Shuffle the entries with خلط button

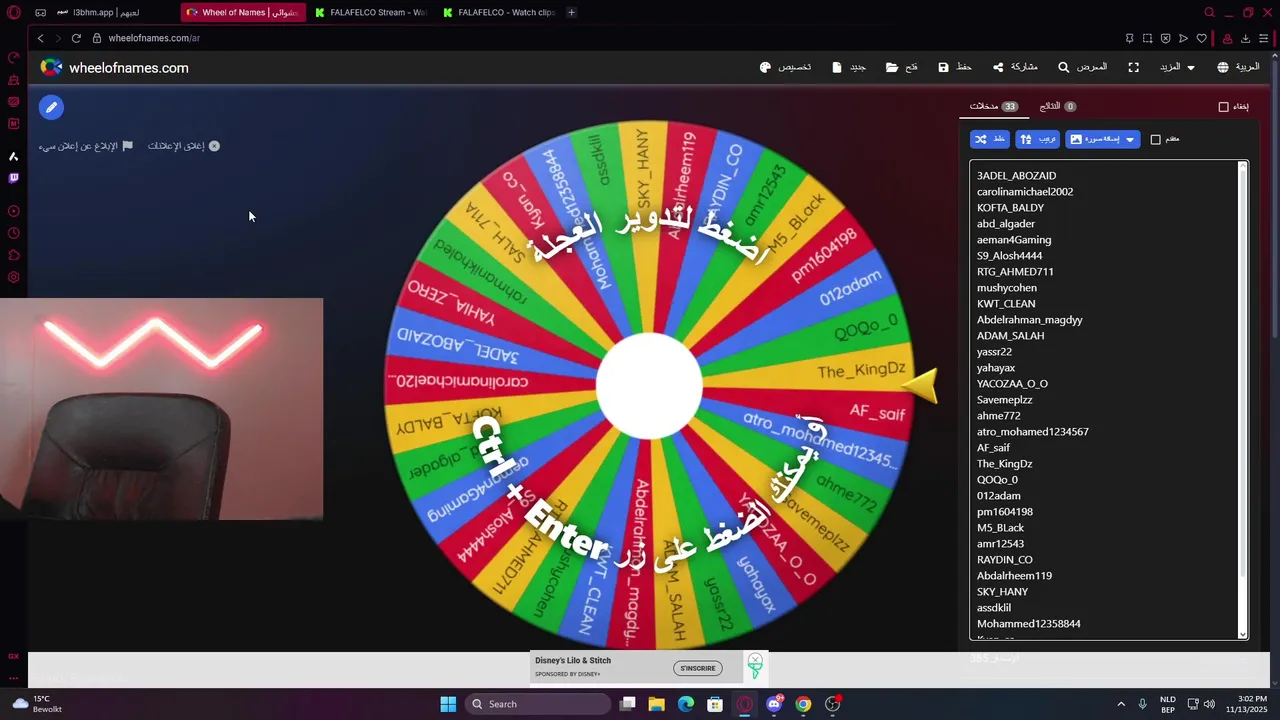[990, 139]
